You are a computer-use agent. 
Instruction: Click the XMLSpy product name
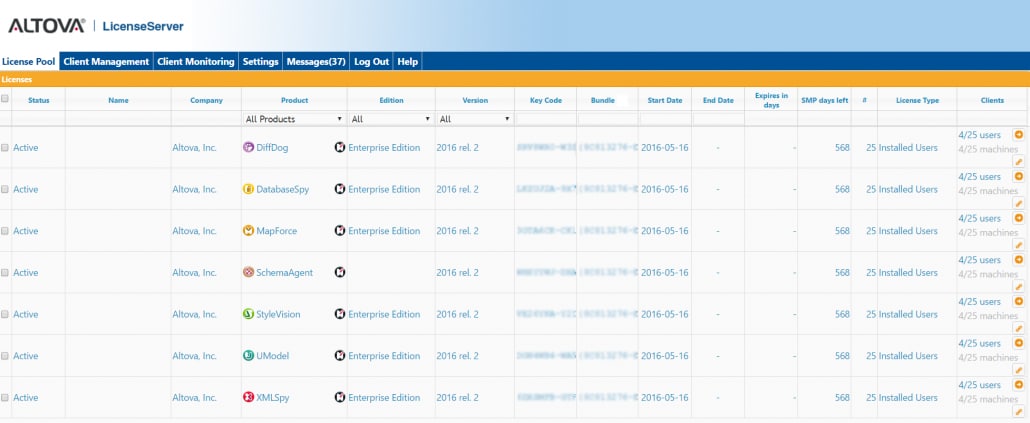[273, 397]
